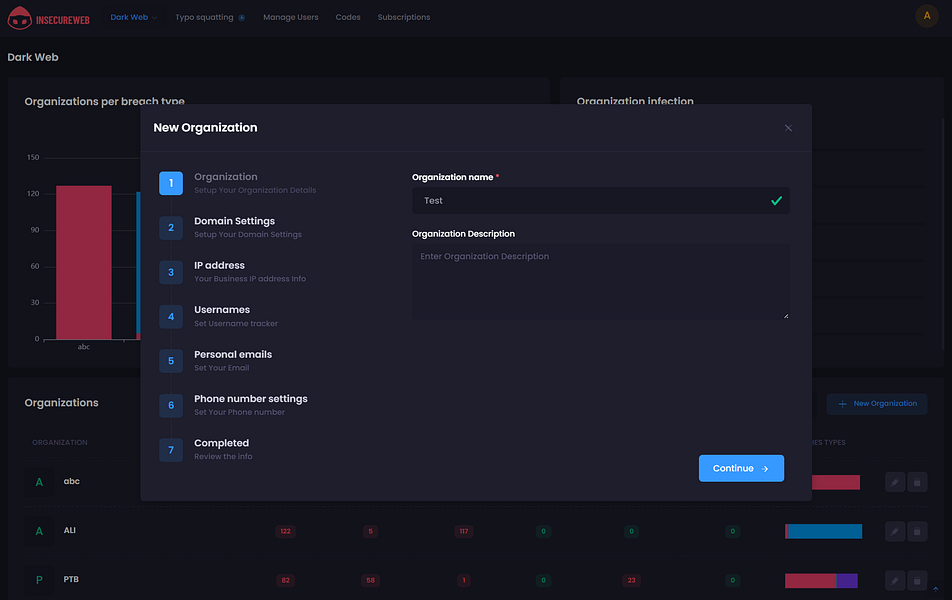Open the Typo squatting menu
The image size is (952, 600).
pyautogui.click(x=204, y=17)
